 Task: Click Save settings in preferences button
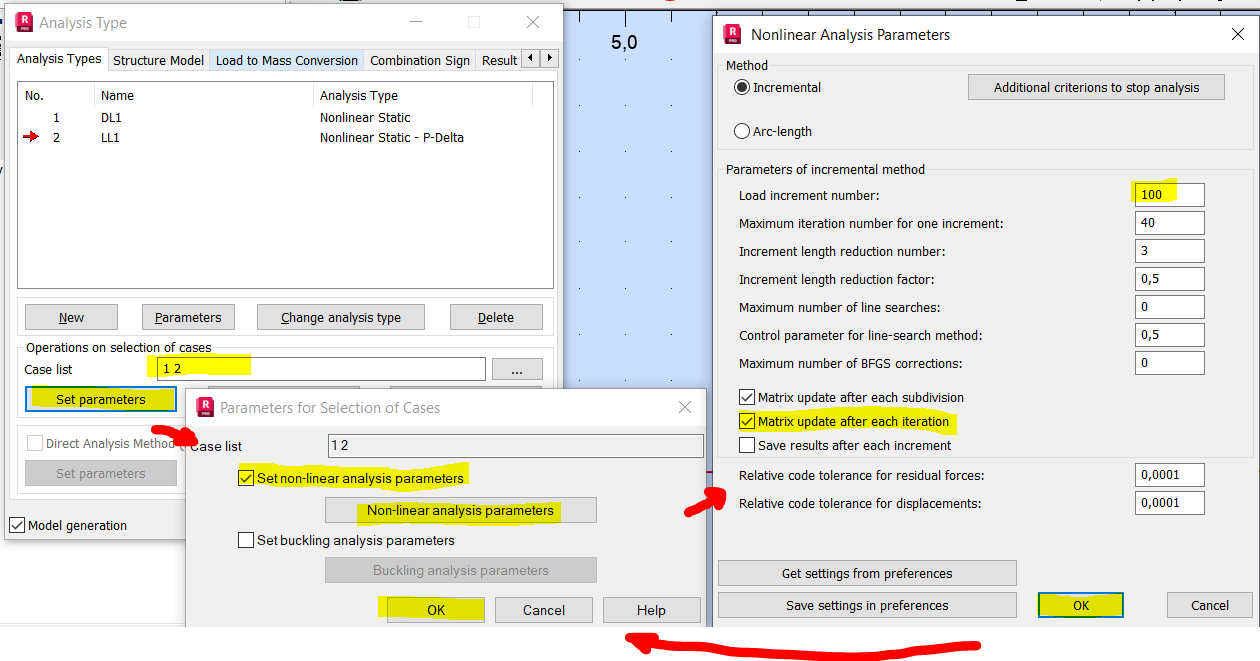(867, 605)
